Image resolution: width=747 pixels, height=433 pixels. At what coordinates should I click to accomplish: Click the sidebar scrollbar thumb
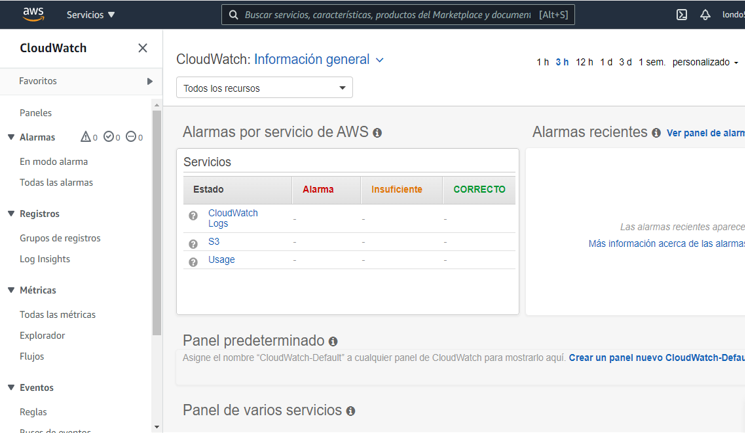click(x=157, y=223)
